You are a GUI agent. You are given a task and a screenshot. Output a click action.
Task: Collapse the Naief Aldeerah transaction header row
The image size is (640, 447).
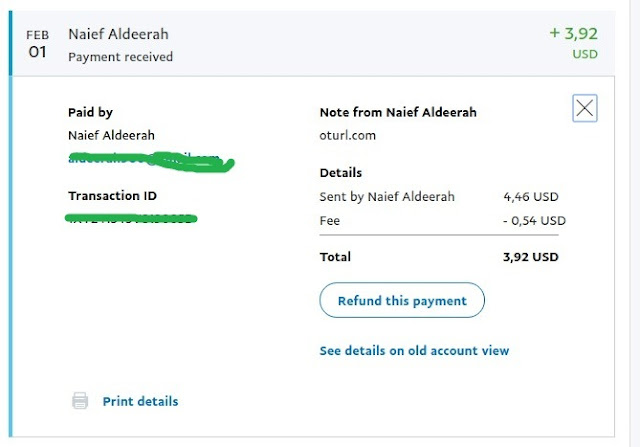[x=300, y=42]
